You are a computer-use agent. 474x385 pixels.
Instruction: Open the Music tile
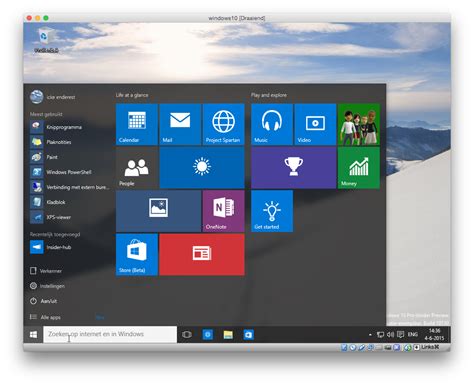(x=272, y=124)
